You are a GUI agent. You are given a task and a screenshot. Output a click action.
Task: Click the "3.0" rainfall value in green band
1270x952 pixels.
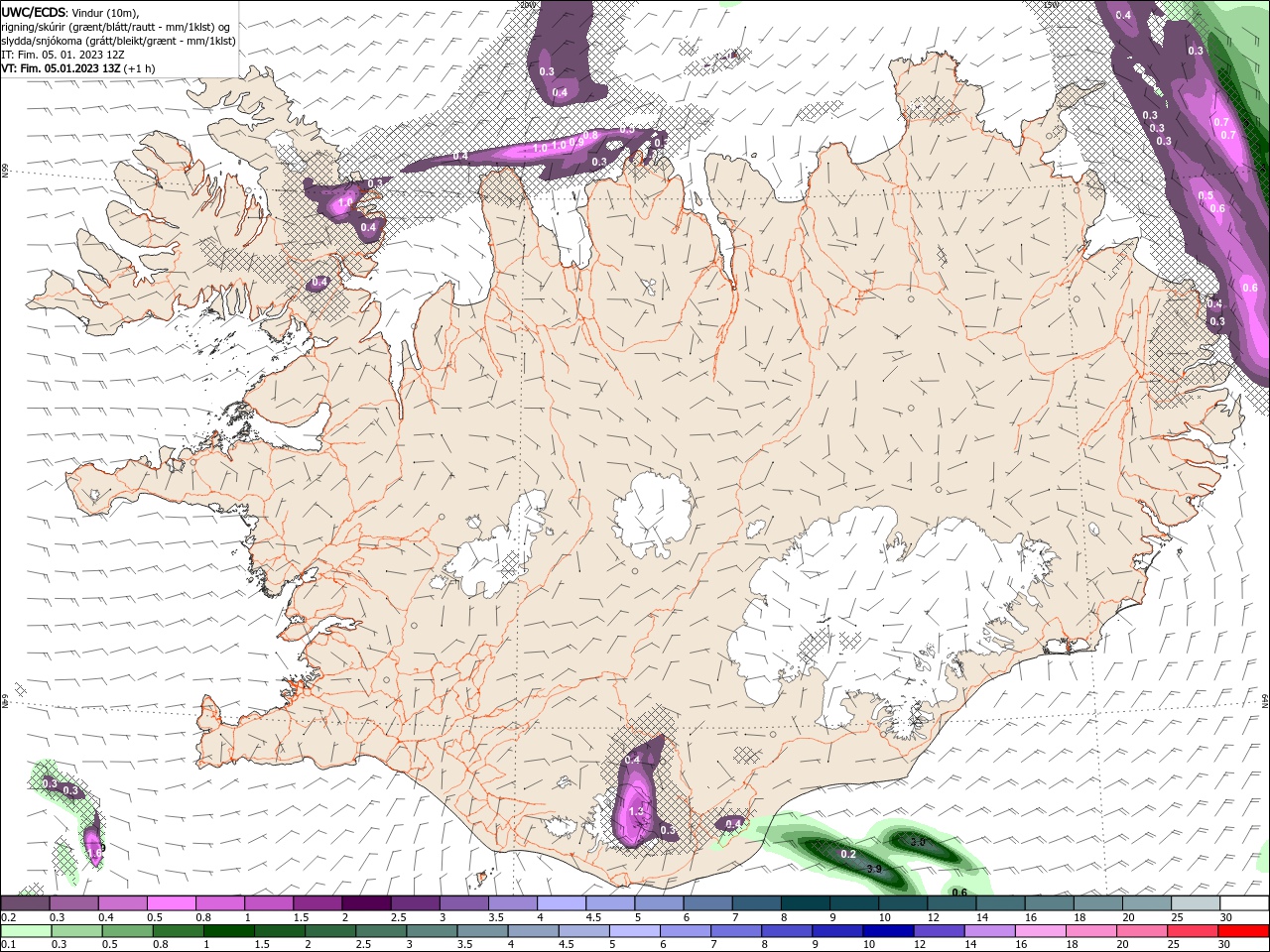[919, 842]
